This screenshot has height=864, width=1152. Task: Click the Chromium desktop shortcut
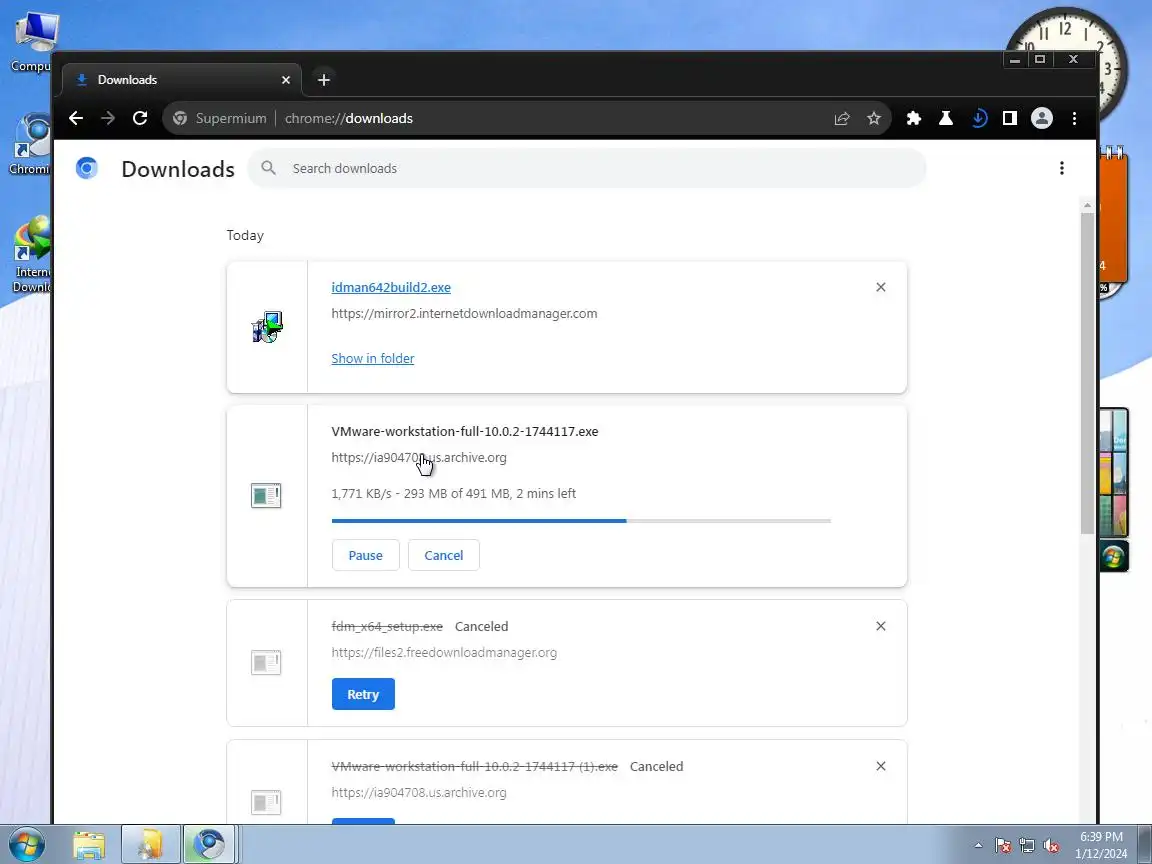point(31,145)
